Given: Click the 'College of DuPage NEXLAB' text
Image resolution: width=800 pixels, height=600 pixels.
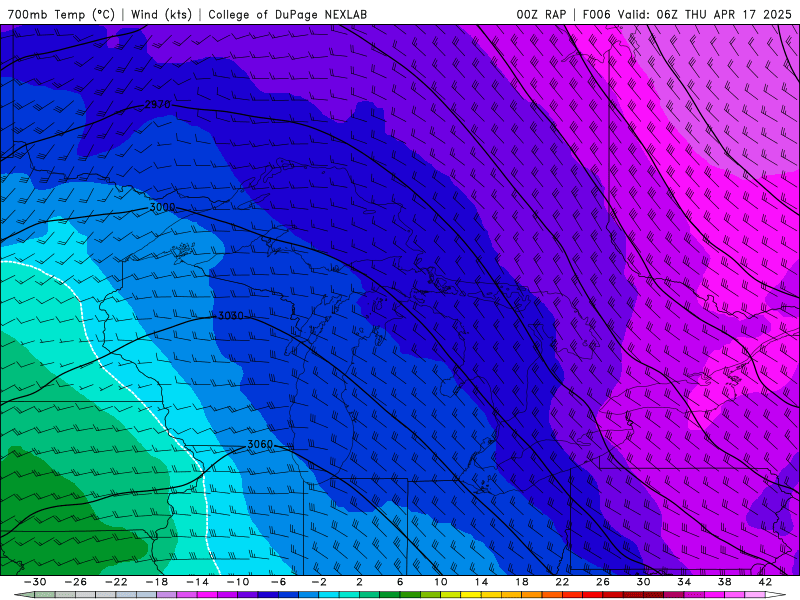Looking at the screenshot, I should click(287, 14).
